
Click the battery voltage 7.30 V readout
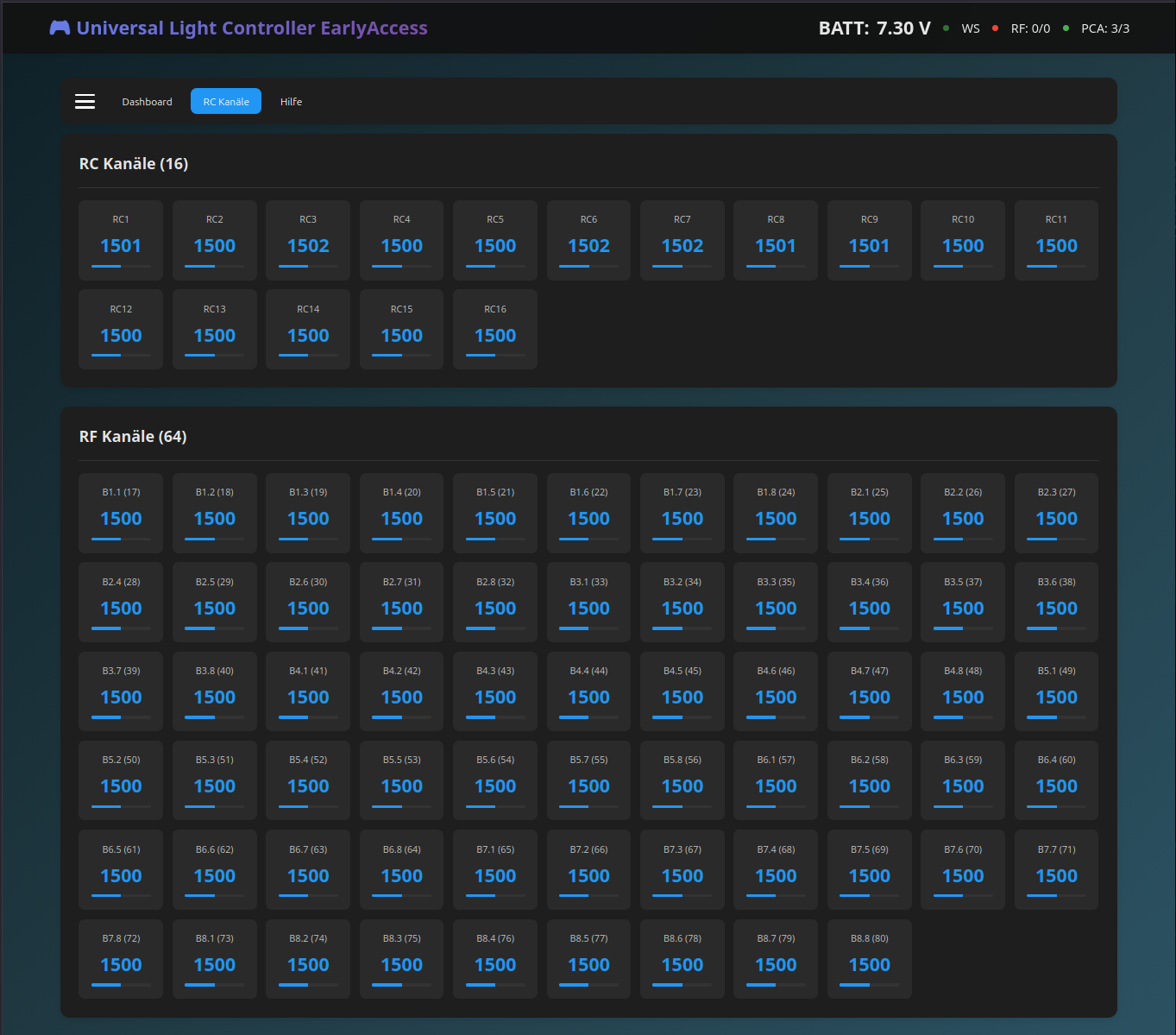coord(902,28)
